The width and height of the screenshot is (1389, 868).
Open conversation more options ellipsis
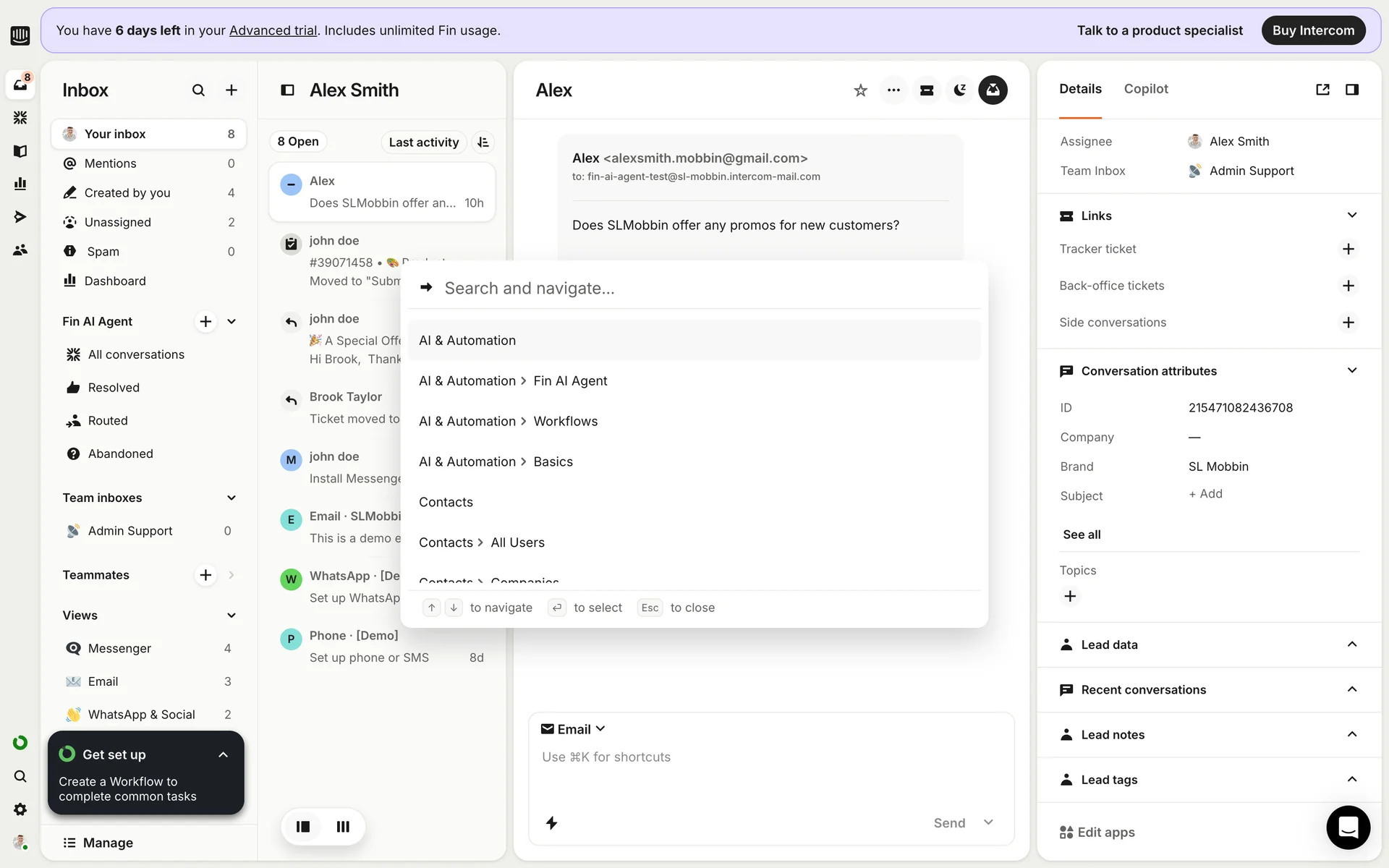[893, 90]
